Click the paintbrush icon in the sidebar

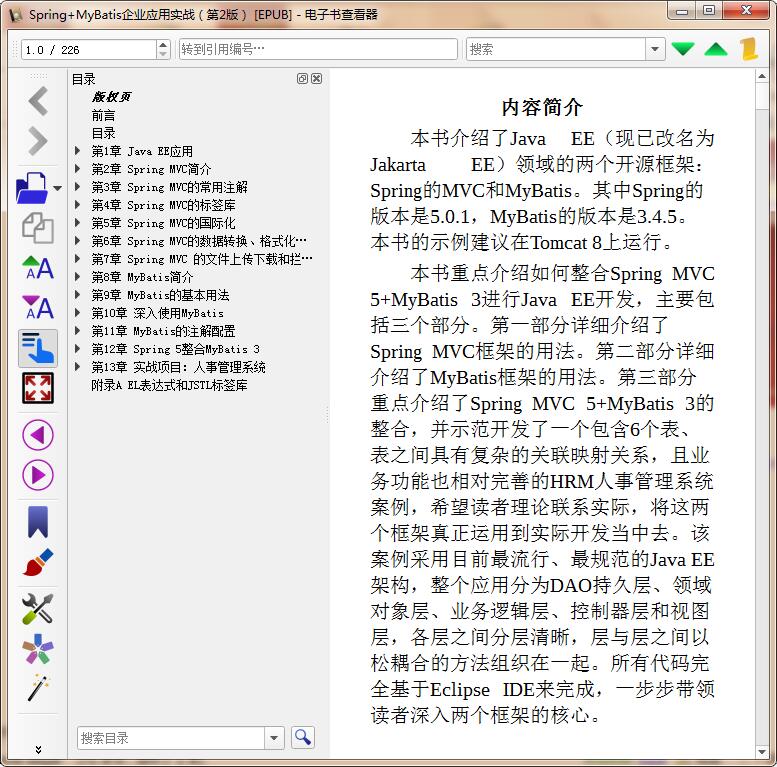(38, 562)
